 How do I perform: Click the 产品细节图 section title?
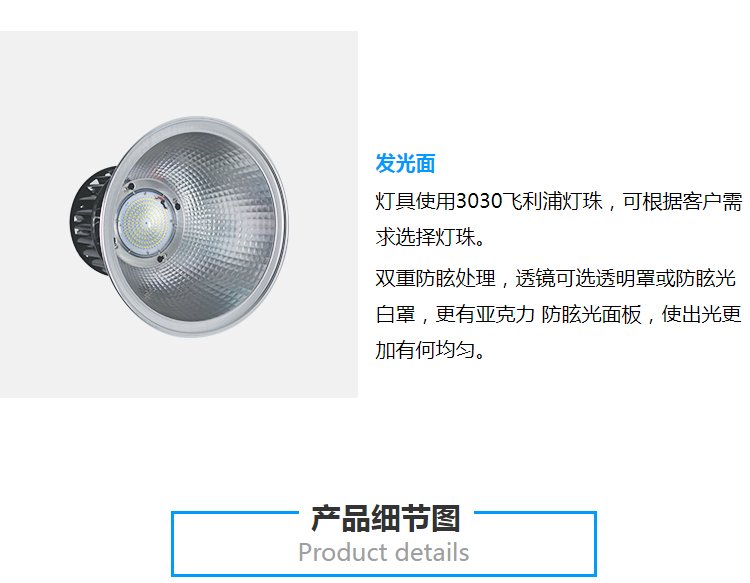pos(386,518)
